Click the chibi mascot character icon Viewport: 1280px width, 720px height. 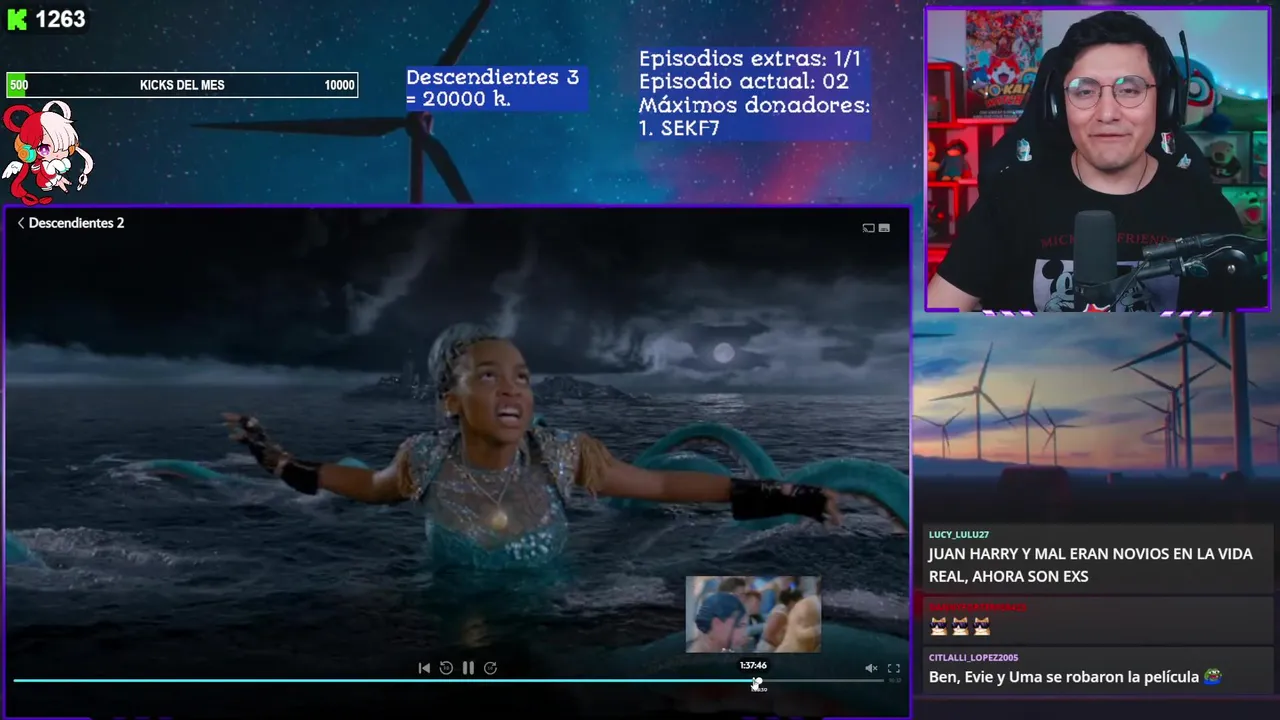tap(46, 151)
